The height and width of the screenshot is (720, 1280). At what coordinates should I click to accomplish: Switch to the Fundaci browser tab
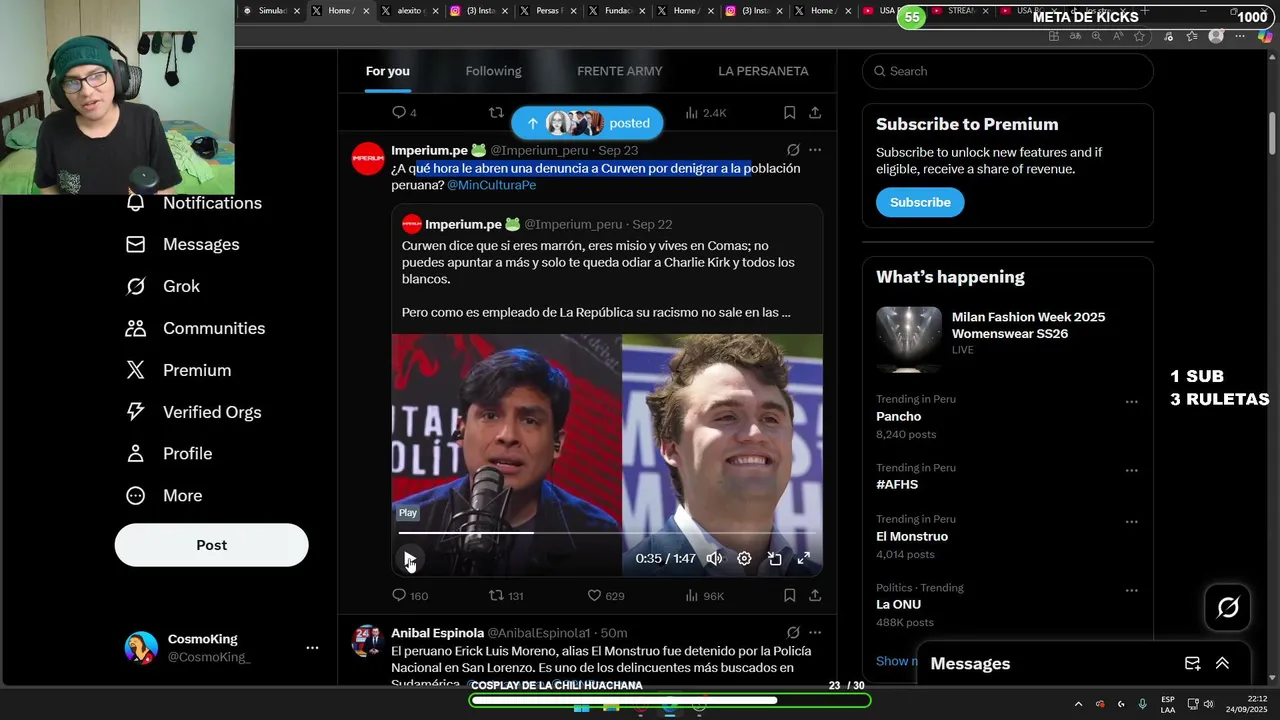pos(617,11)
